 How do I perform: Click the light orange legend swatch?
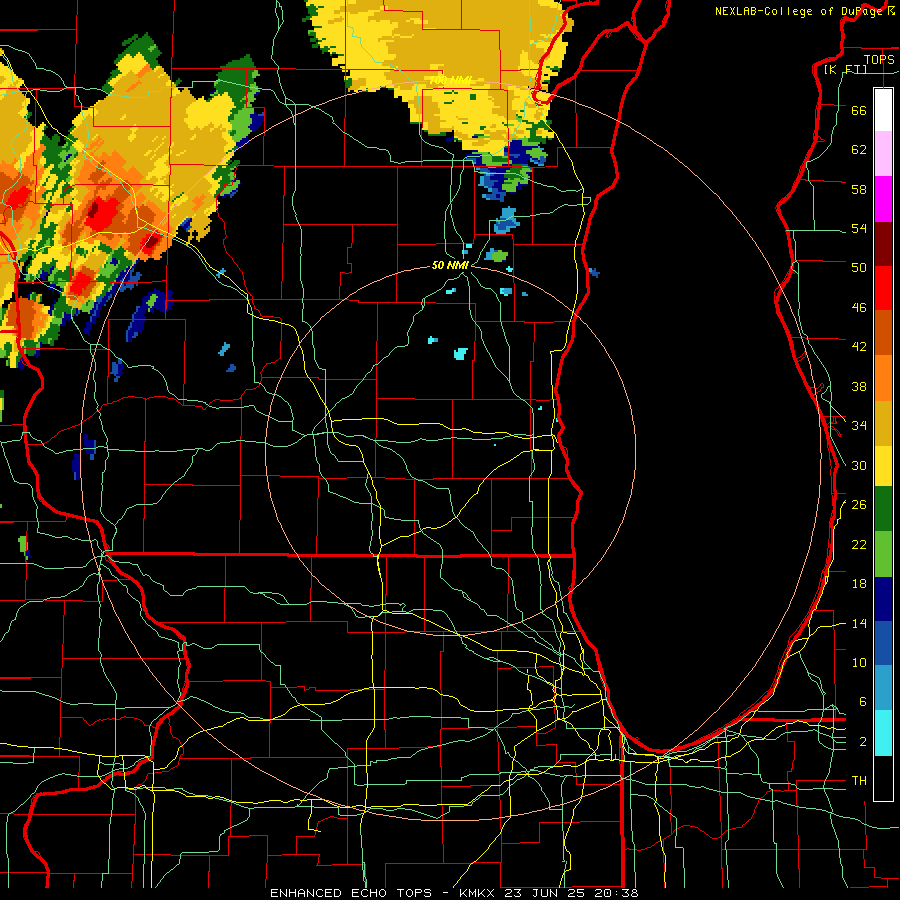click(x=883, y=377)
